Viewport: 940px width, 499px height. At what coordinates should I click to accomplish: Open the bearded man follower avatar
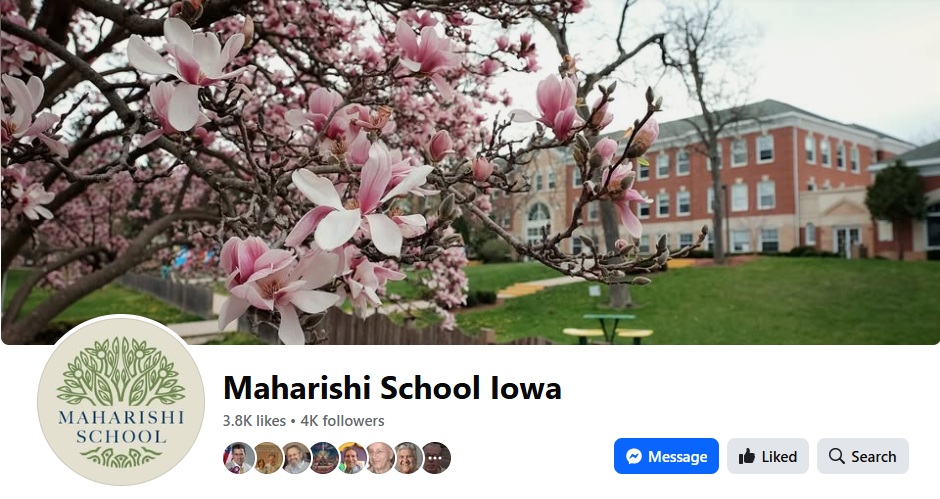tap(296, 458)
